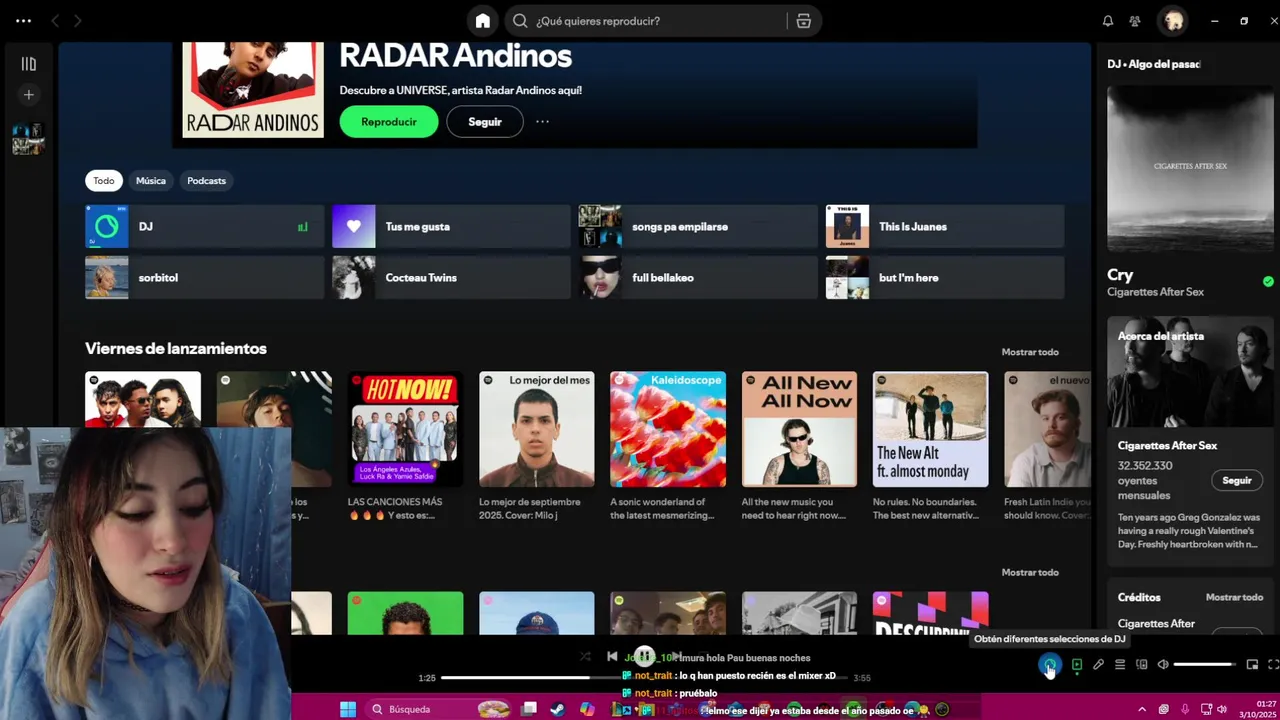Open the miniplayer icon
Screen dimensions: 1280x720
(1252, 665)
